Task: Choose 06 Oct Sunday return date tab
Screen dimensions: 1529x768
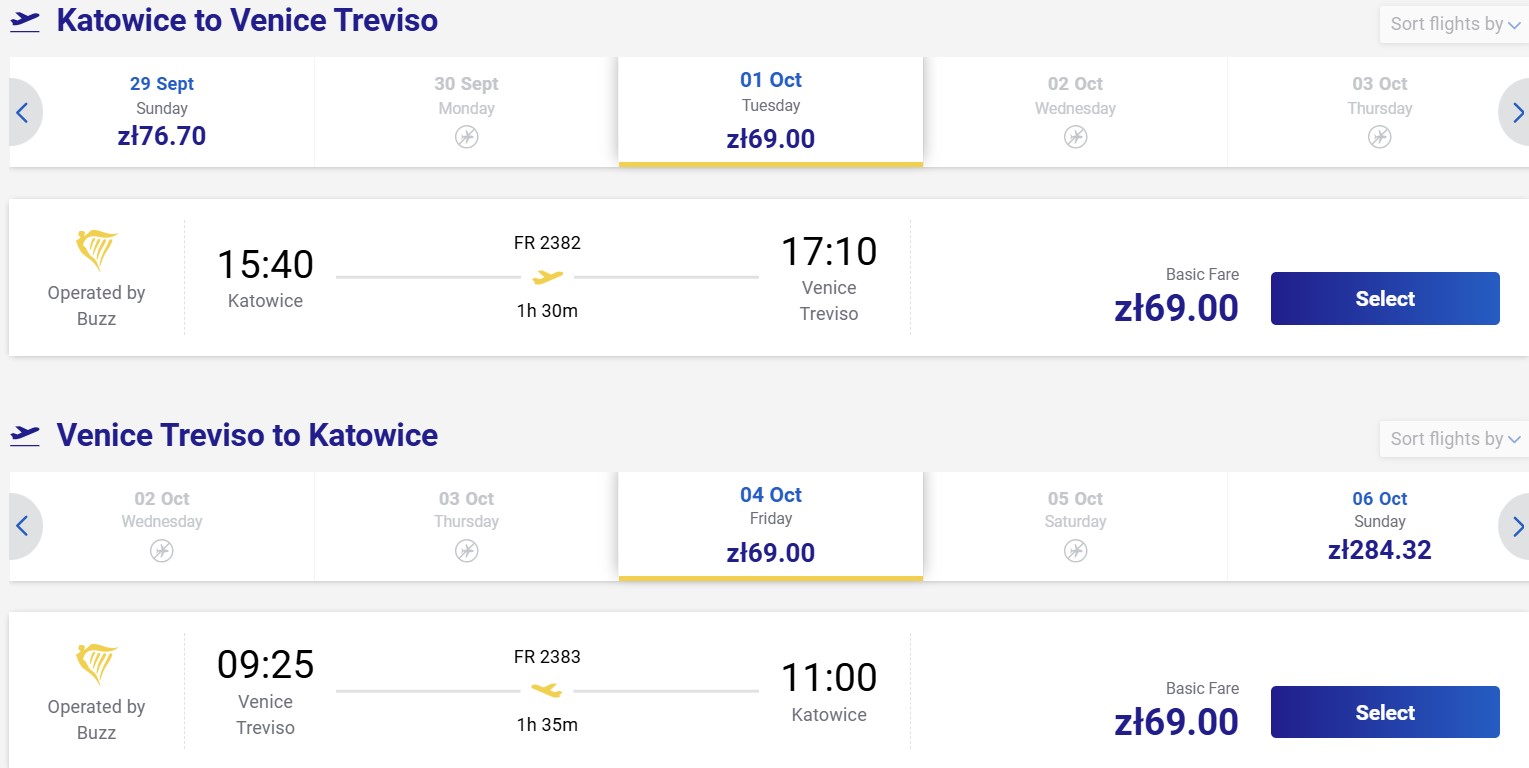Action: point(1380,526)
